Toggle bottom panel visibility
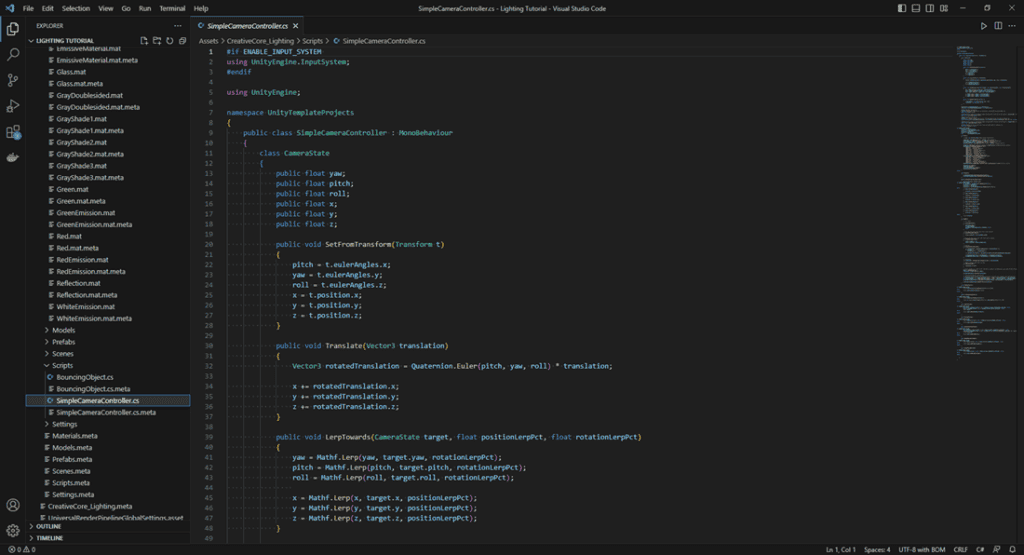 [916, 8]
